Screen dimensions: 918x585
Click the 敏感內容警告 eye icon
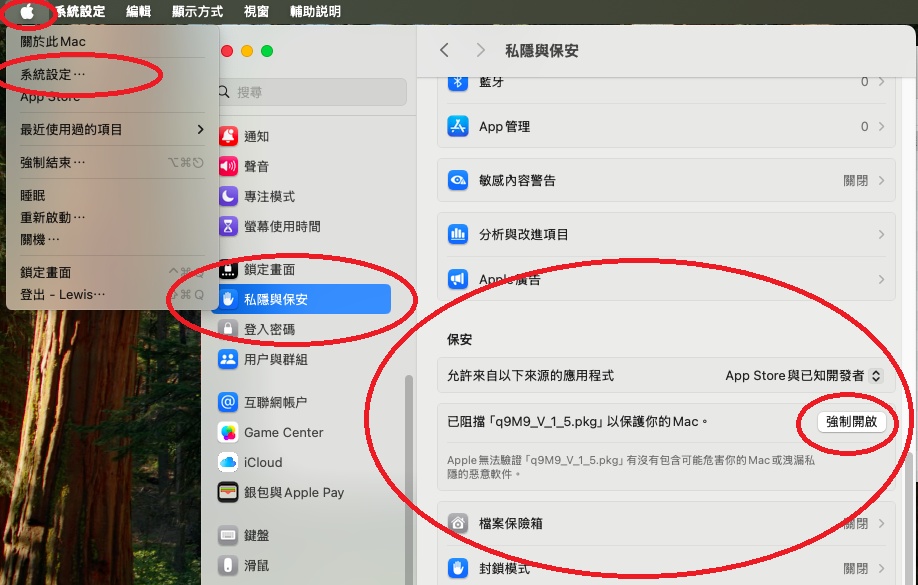pyautogui.click(x=458, y=180)
